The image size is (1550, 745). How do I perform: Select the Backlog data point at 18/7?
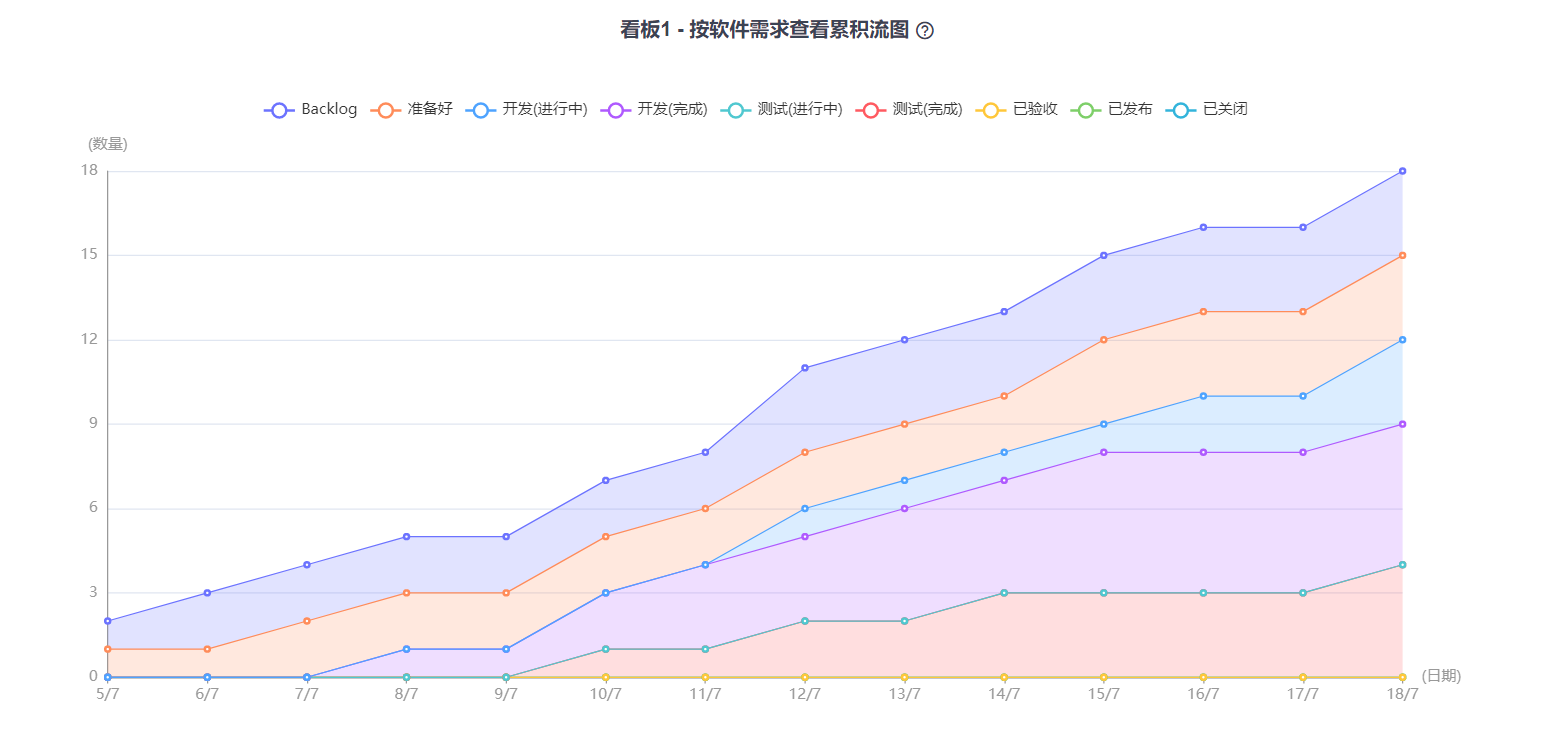pyautogui.click(x=1402, y=171)
